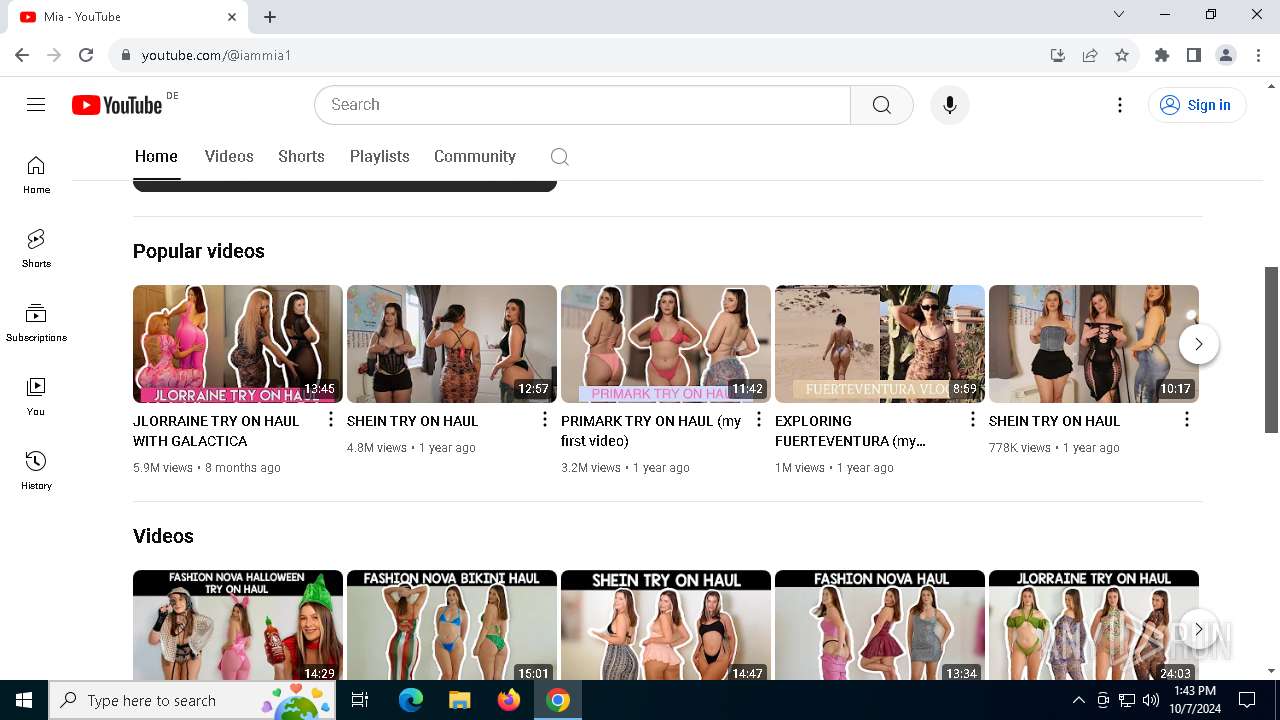Open Subscriptions in the sidebar
1280x720 pixels.
click(x=36, y=322)
